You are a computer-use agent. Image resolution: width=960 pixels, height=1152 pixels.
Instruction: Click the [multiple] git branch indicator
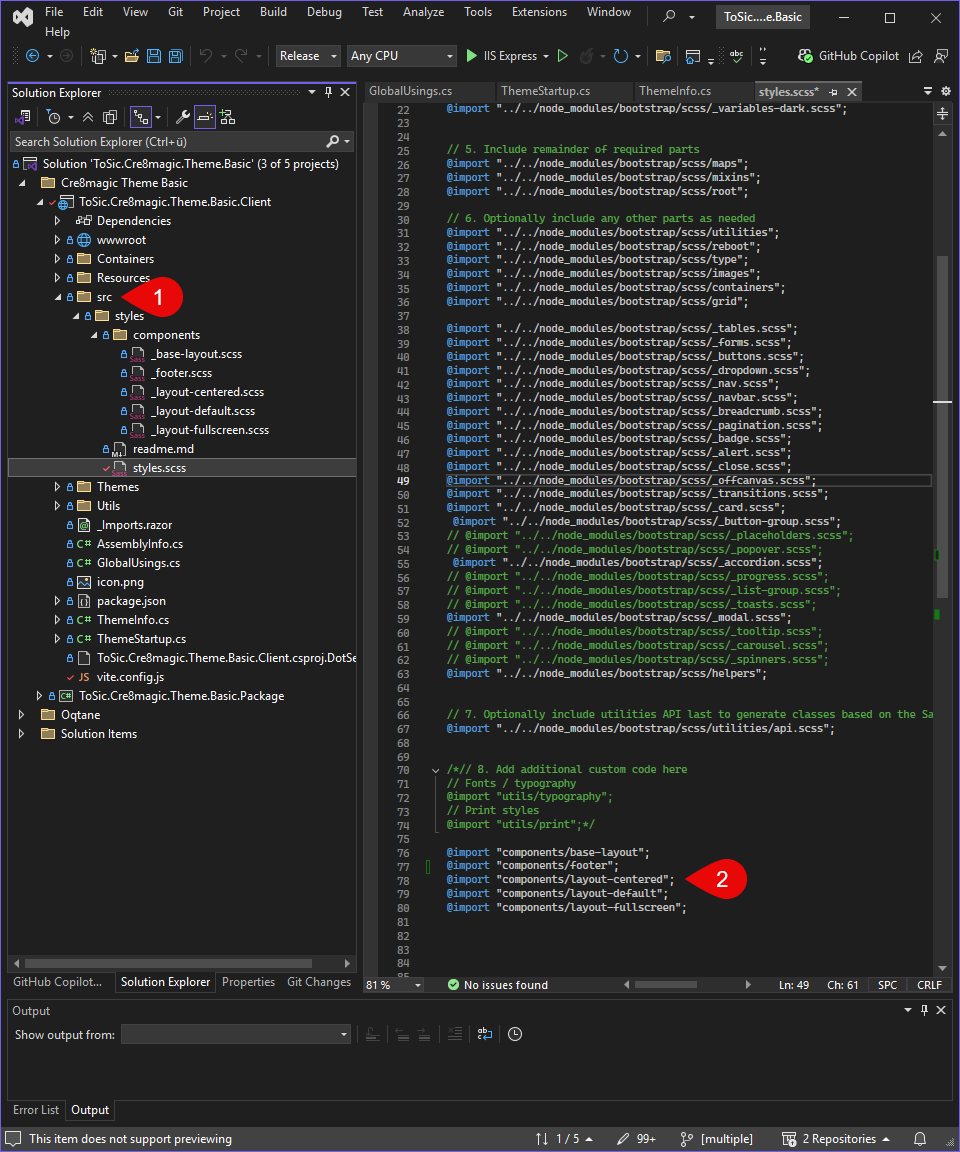click(x=717, y=1140)
